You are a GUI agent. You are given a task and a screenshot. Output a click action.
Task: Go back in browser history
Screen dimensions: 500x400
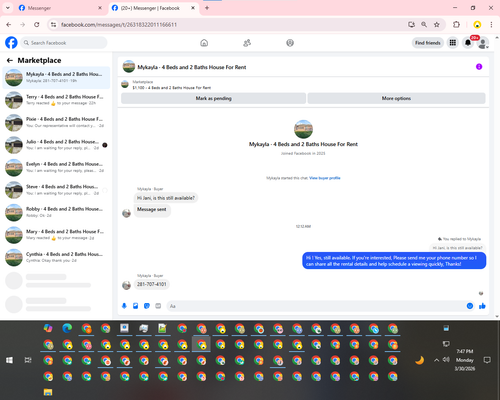(9, 24)
